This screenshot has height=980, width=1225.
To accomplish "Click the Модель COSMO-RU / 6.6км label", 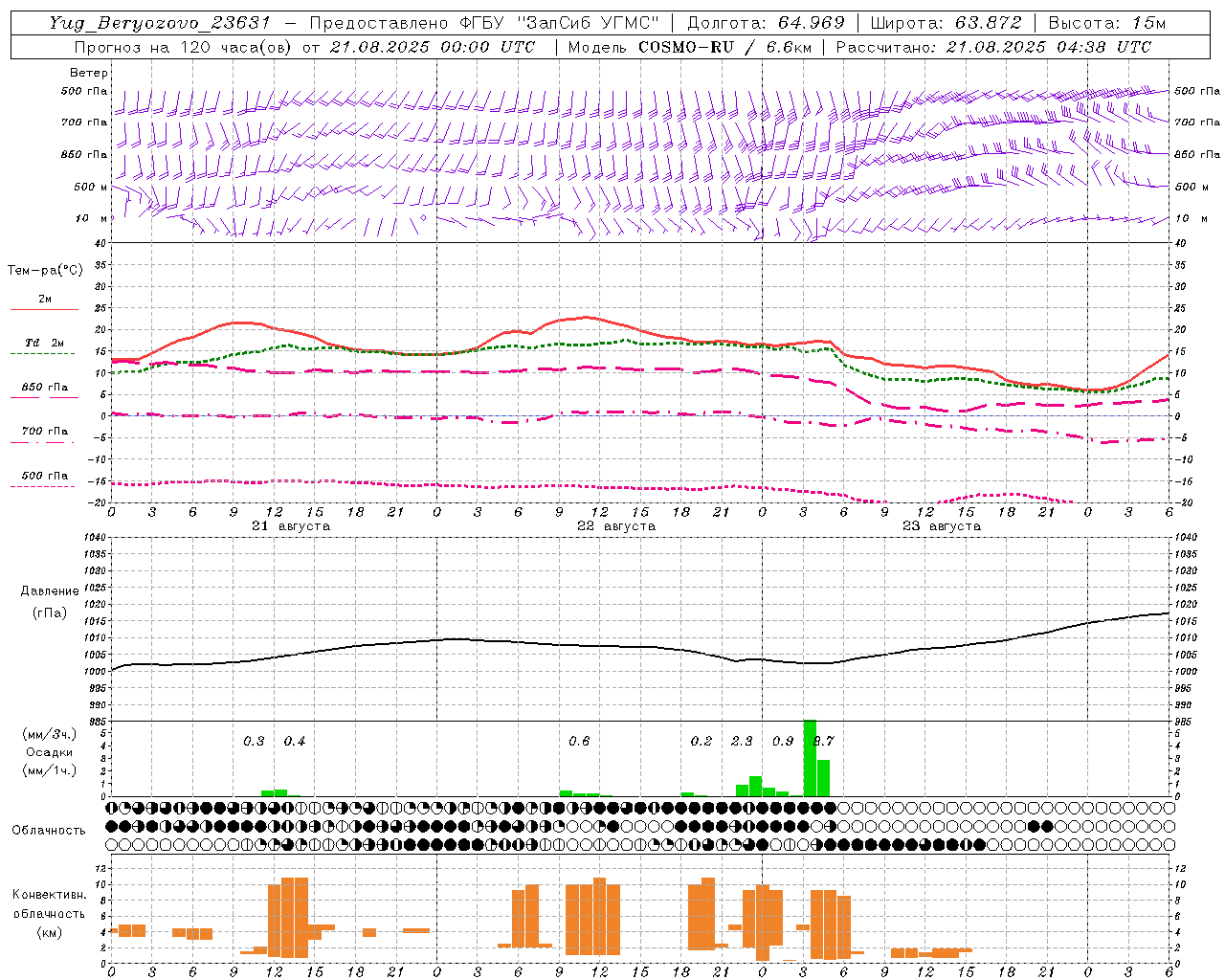I will (x=690, y=47).
